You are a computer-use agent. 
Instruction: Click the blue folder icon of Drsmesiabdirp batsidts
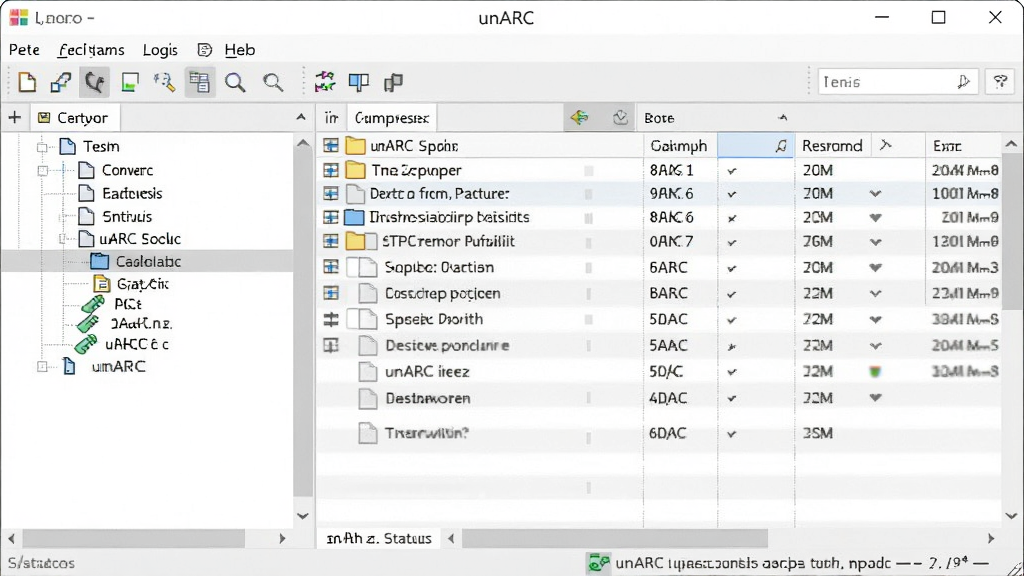[354, 217]
